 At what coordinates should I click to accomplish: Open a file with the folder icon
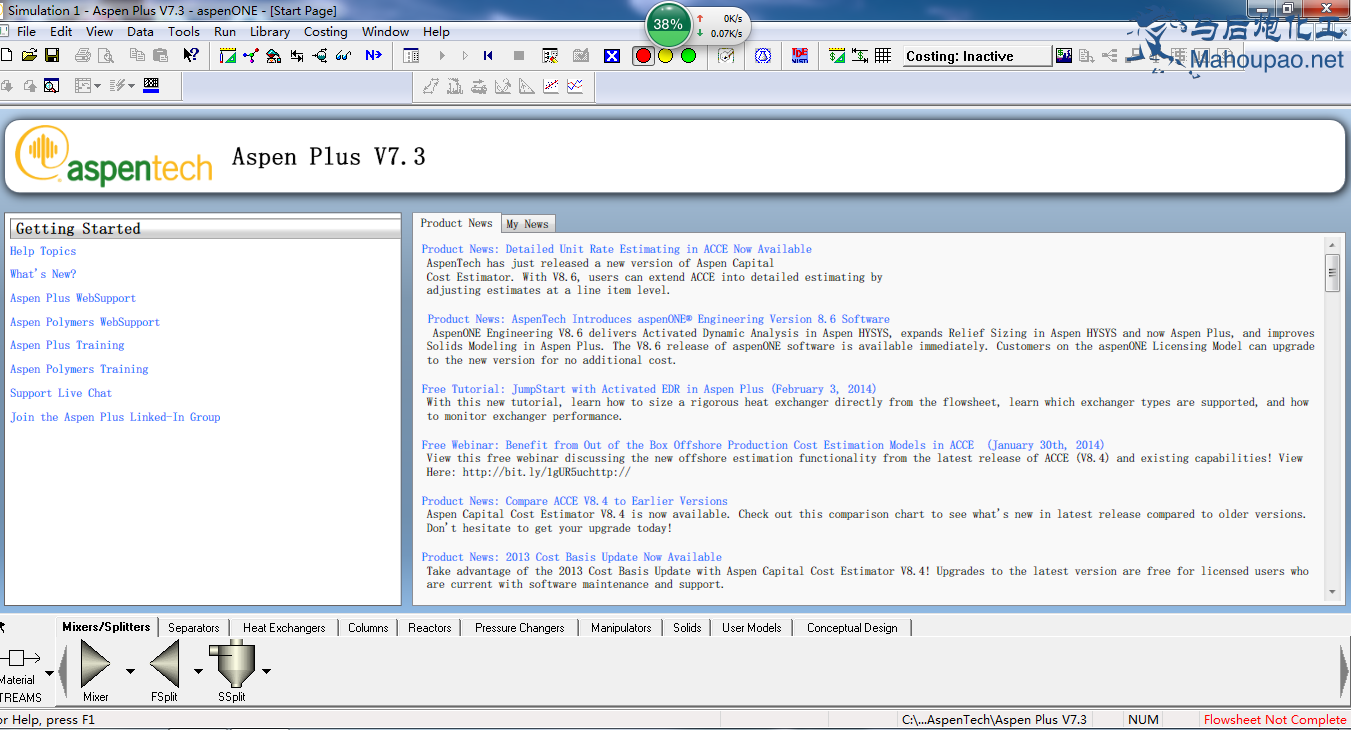30,56
